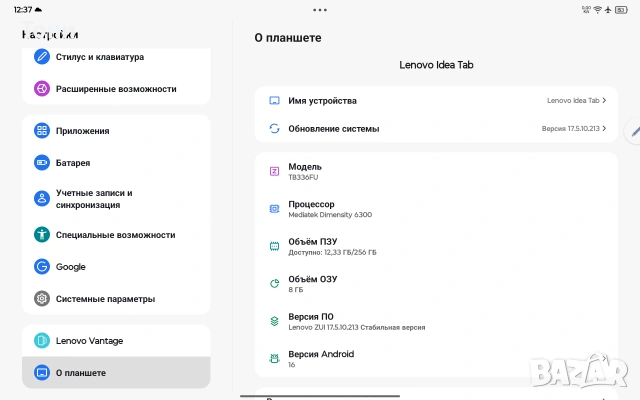Open Системные параметры settings
Viewport: 640px width, 400px height.
click(x=116, y=299)
